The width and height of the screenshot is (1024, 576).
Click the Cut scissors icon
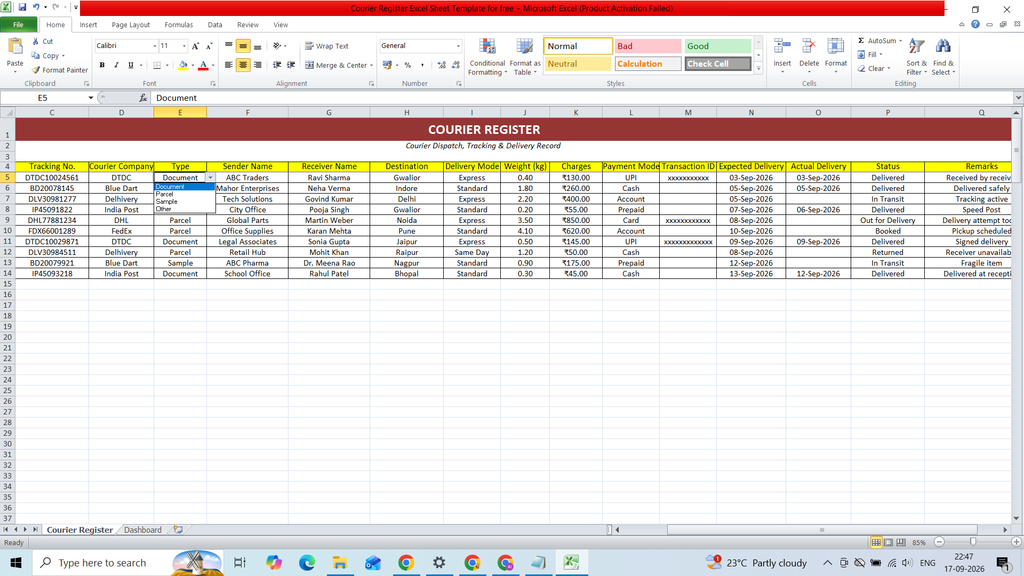(x=36, y=41)
